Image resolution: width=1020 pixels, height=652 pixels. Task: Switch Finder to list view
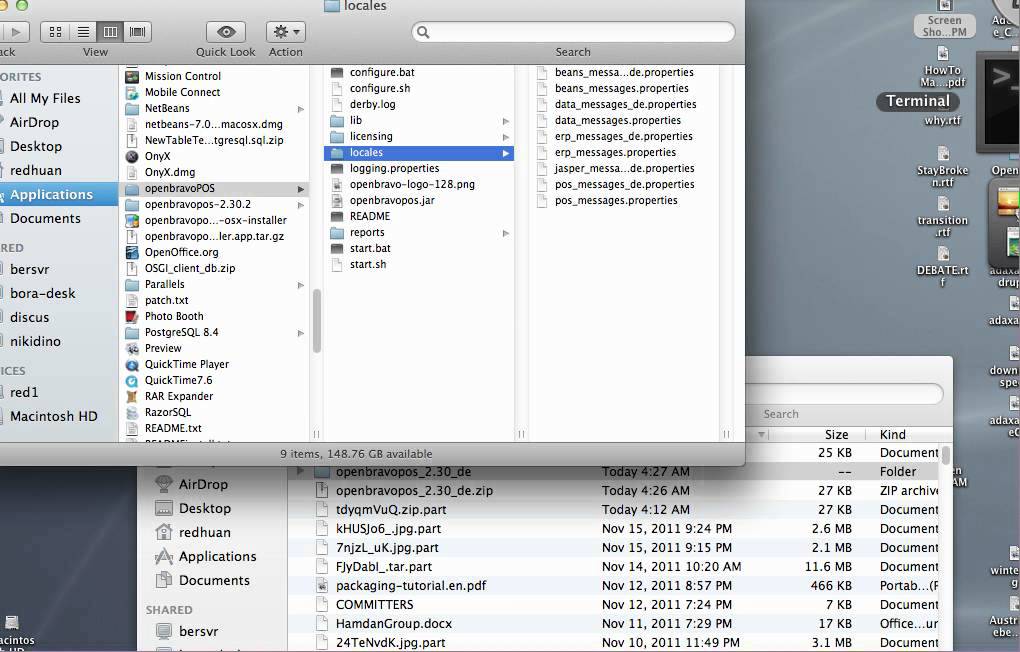(x=83, y=32)
